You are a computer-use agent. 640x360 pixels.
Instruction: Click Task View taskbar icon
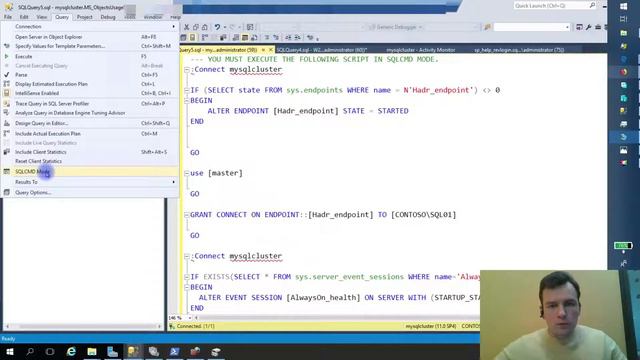point(50,351)
